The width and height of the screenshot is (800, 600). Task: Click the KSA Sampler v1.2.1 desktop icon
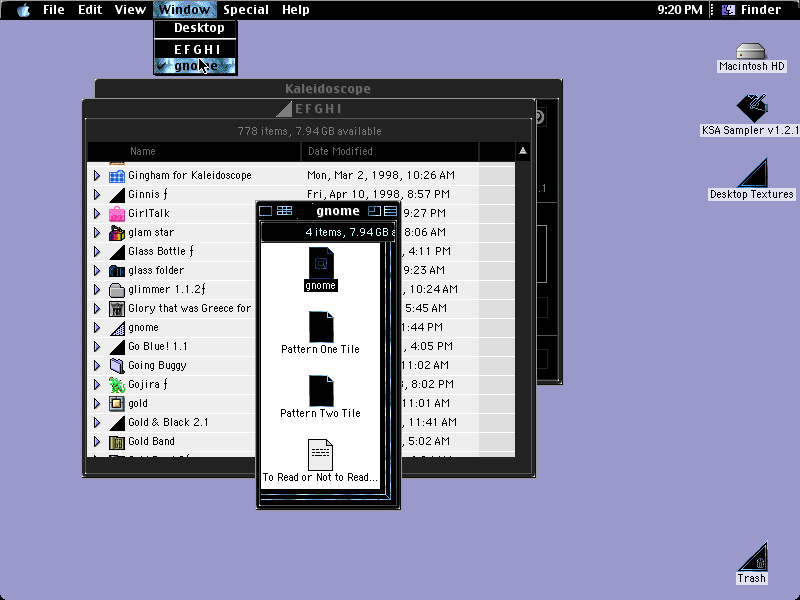click(x=752, y=108)
